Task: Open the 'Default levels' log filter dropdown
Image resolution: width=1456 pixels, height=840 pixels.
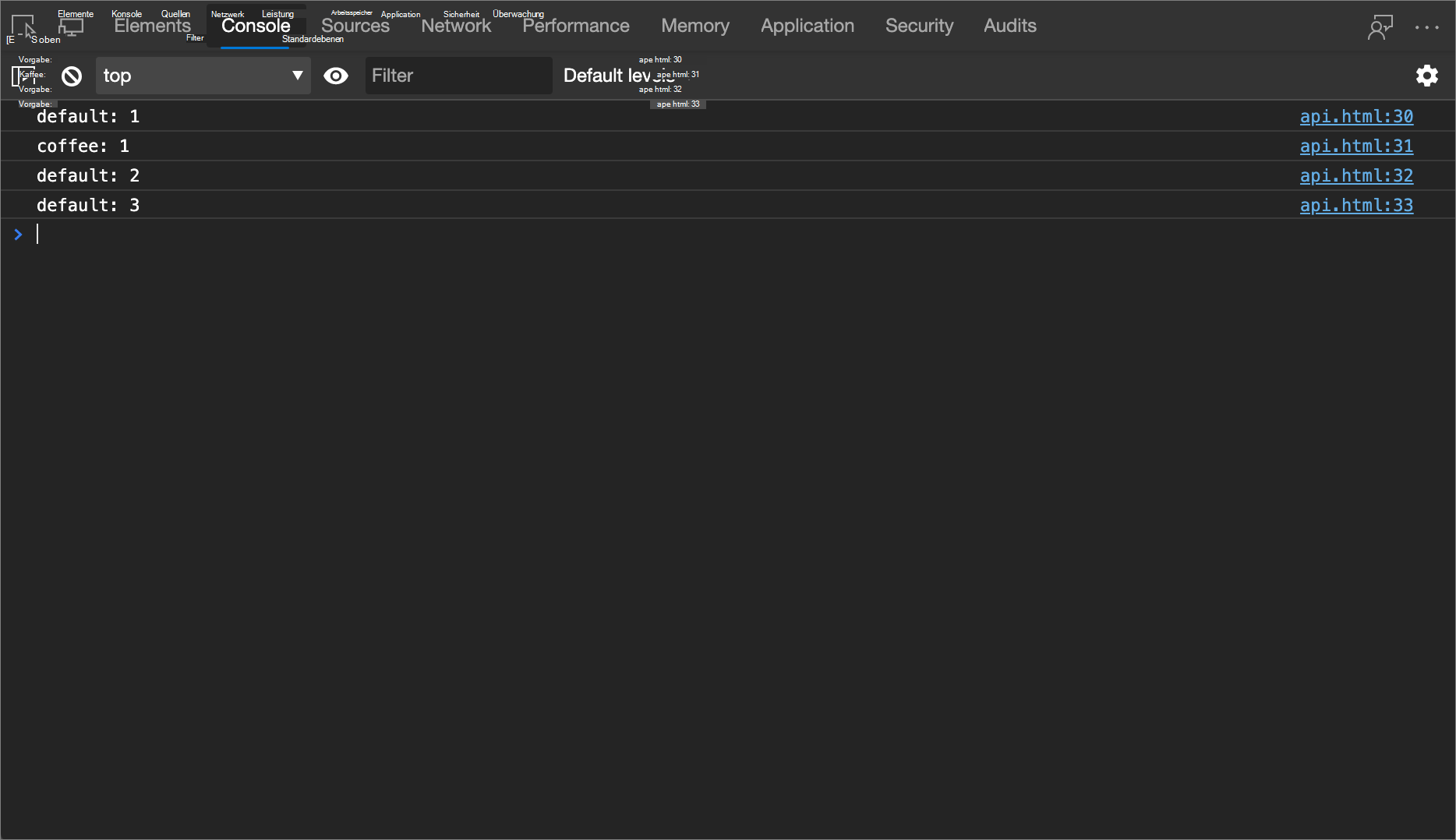Action: click(x=618, y=76)
